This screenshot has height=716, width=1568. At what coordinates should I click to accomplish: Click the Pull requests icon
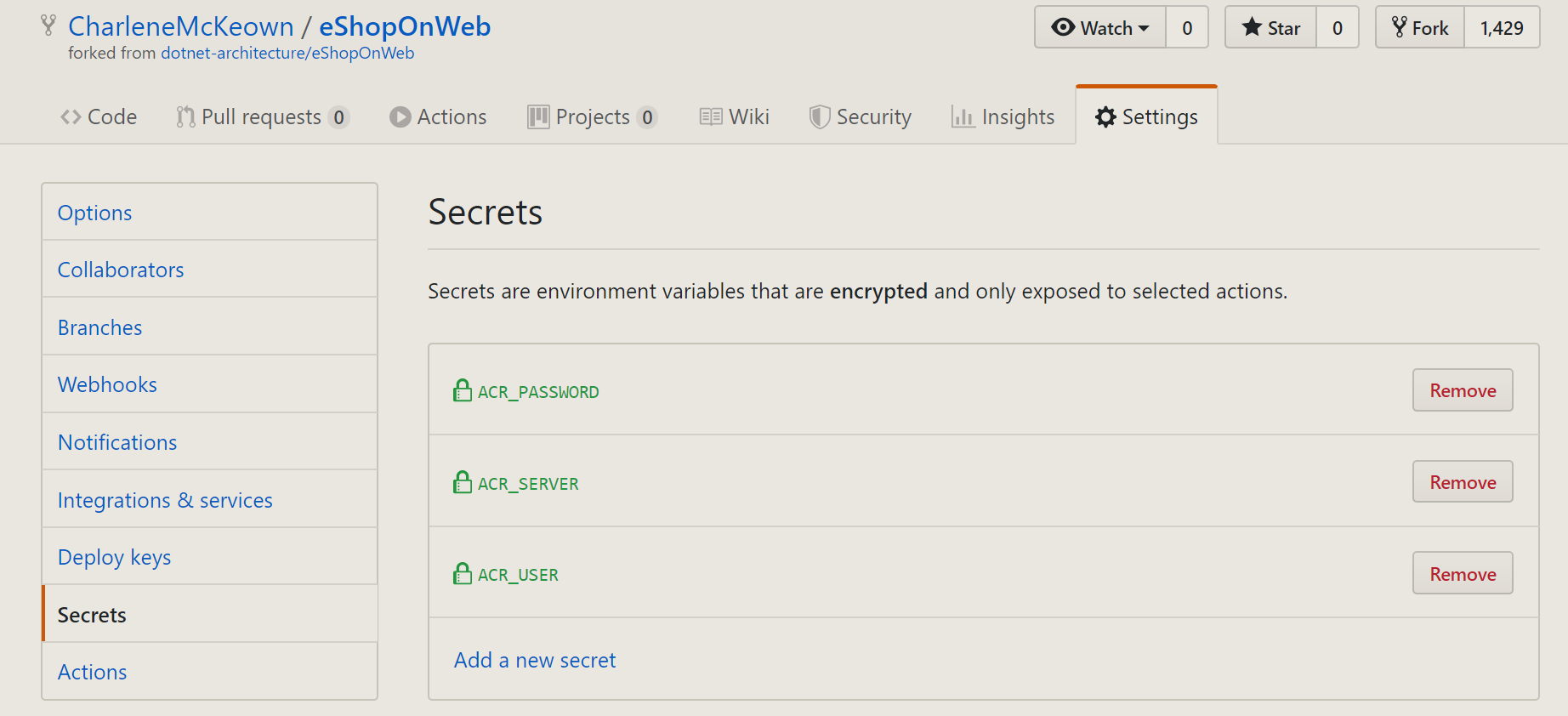pos(185,116)
